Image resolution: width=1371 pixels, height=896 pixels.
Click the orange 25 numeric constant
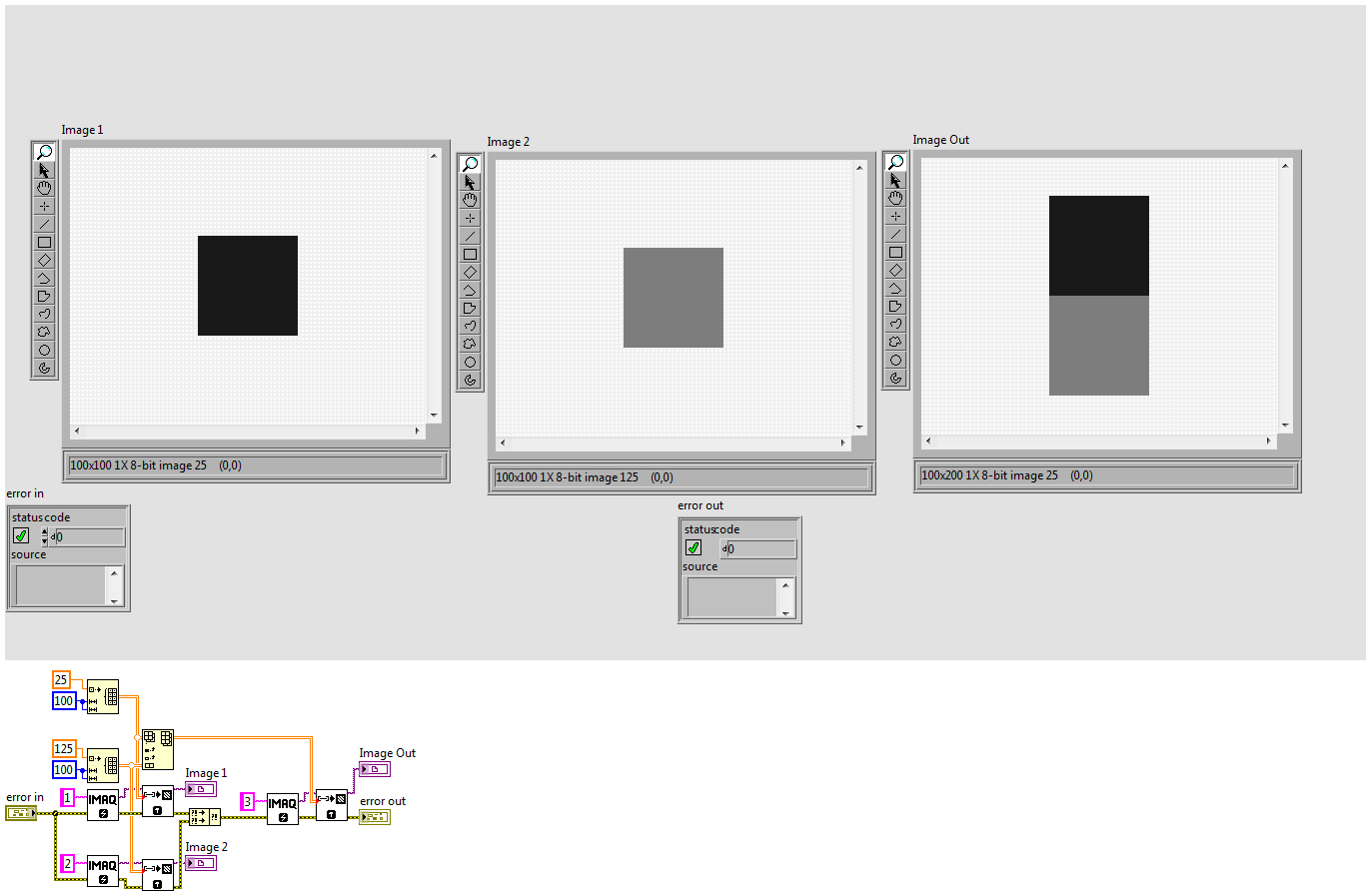tap(61, 680)
